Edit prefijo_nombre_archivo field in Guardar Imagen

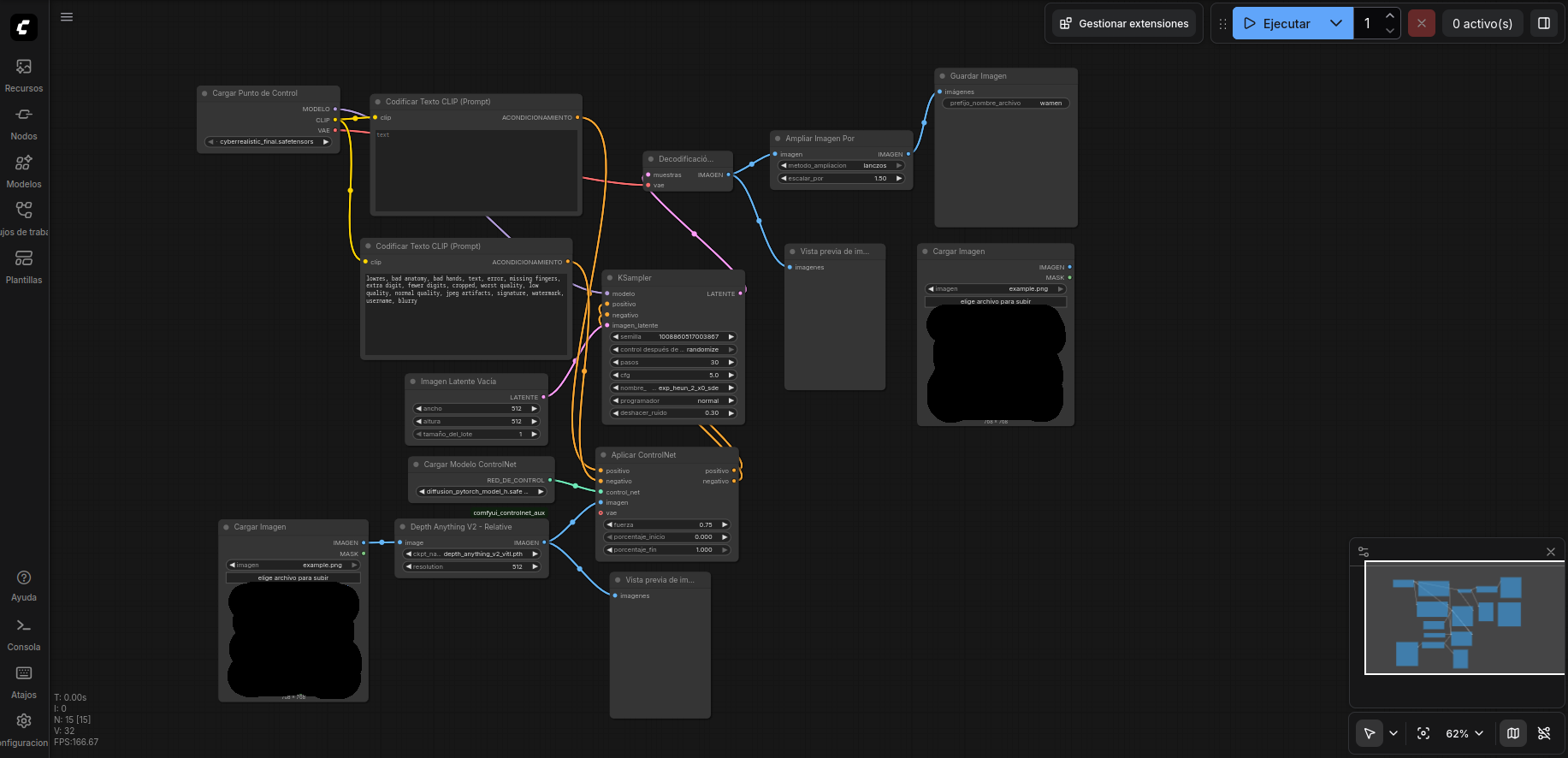pos(1006,104)
